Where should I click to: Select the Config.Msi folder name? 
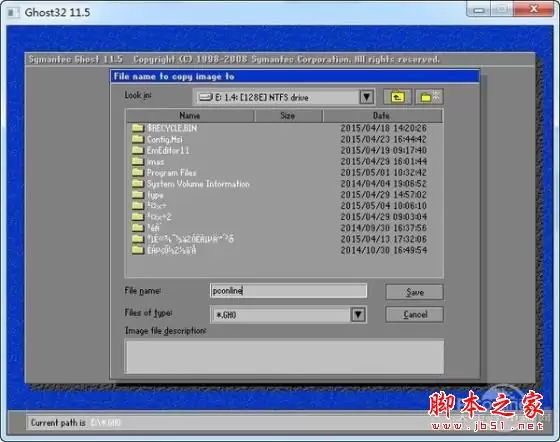pyautogui.click(x=165, y=139)
